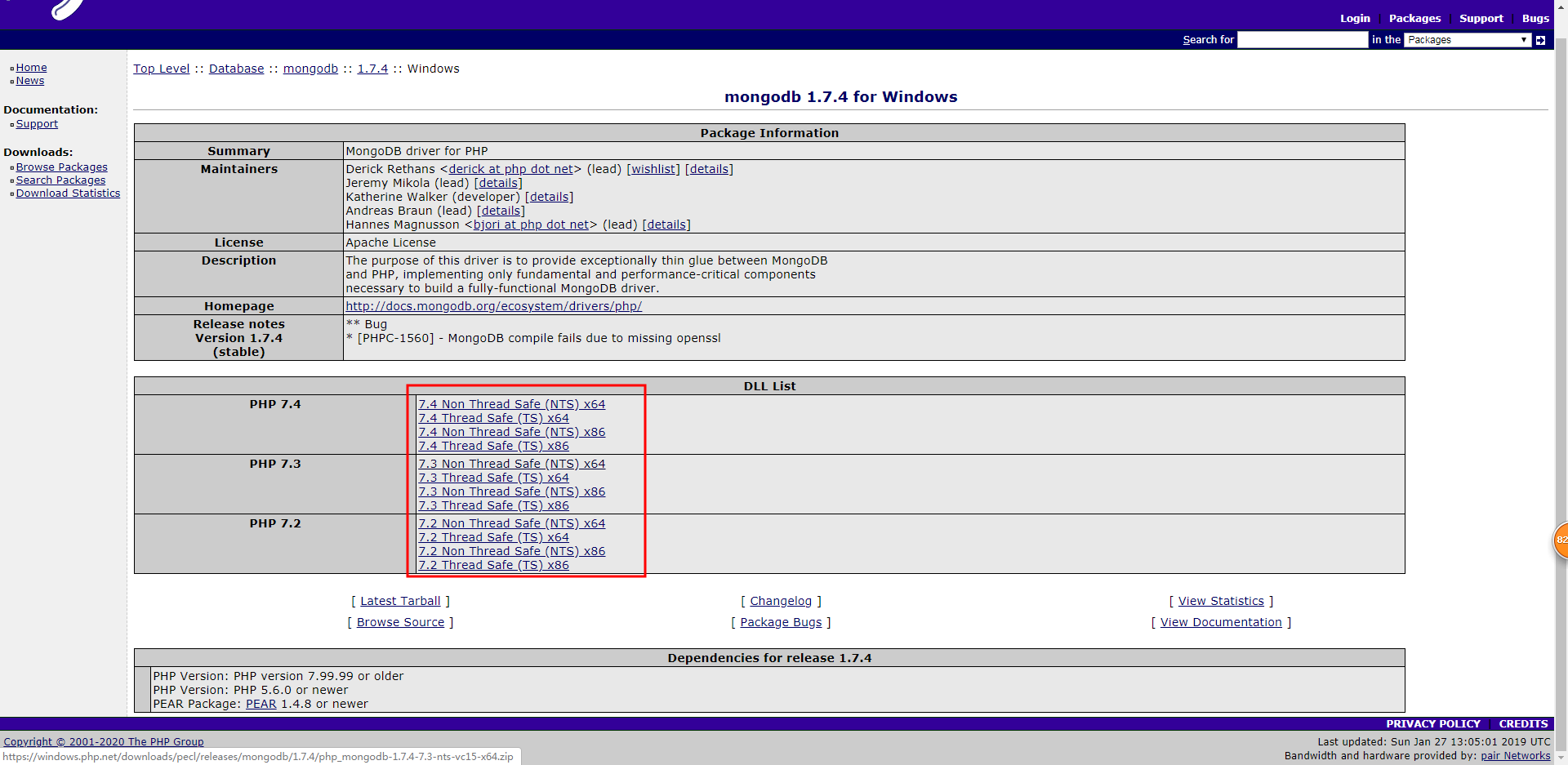Image resolution: width=1568 pixels, height=765 pixels.
Task: Download 7.3 Non Thread Safe (NTS) x86
Action: [512, 491]
